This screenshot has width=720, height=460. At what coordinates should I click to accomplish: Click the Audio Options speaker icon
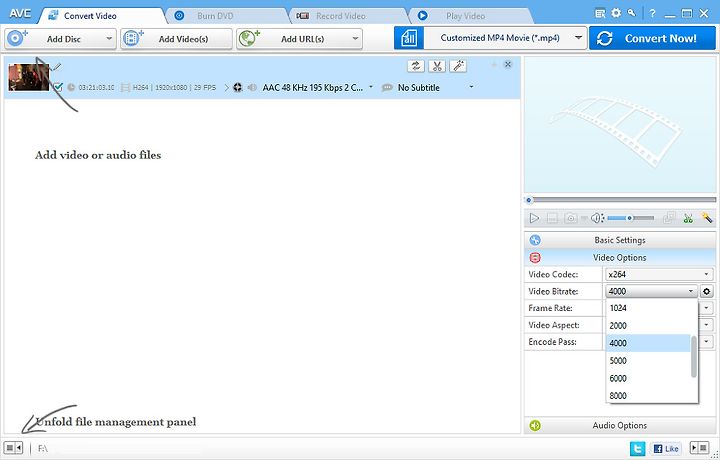coord(535,426)
